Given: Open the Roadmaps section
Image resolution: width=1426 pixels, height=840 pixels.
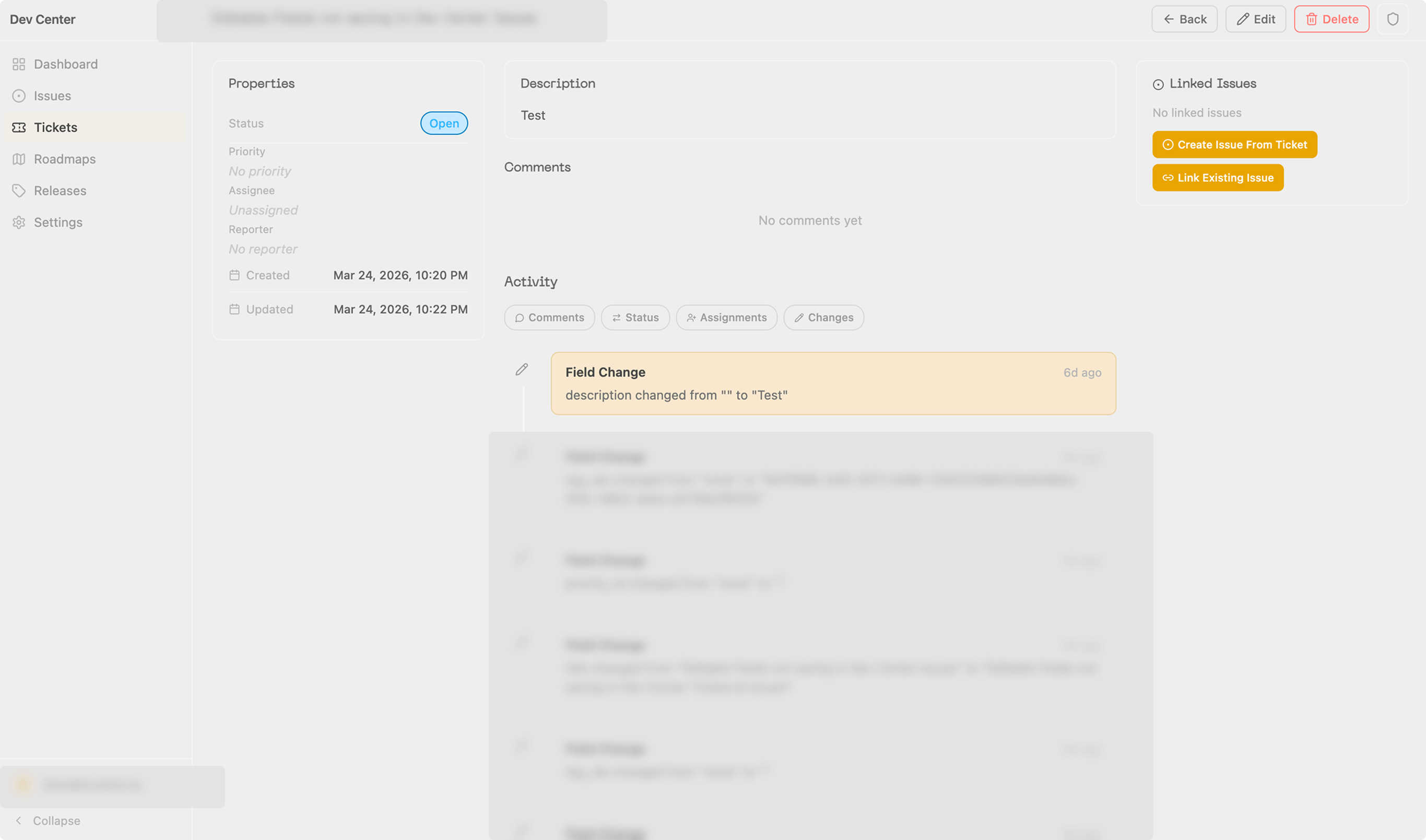Looking at the screenshot, I should point(65,159).
